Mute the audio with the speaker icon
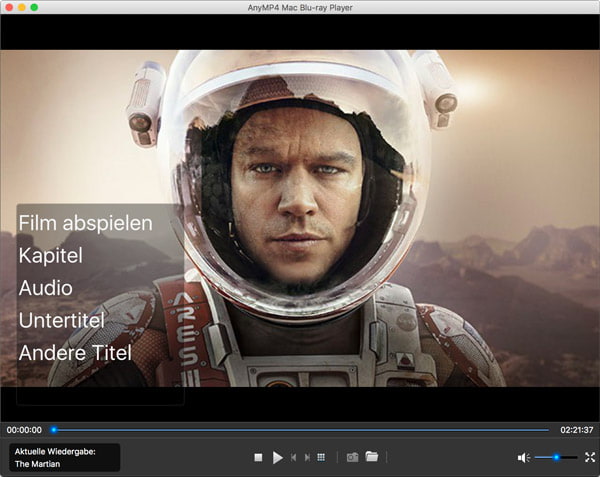600x477 pixels. 523,457
